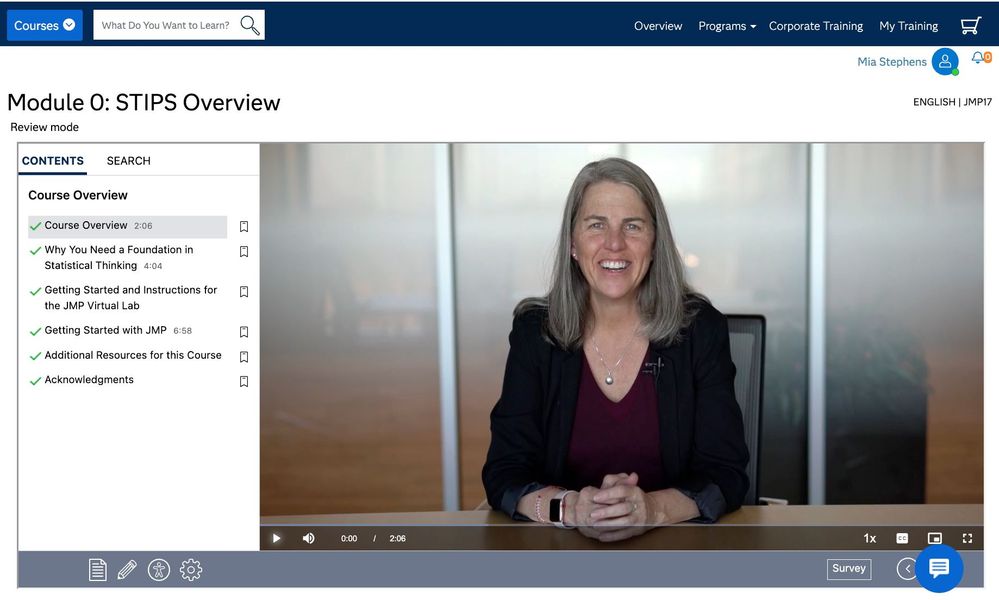The width and height of the screenshot is (999, 600).
Task: Open the Overview nav link
Action: (658, 26)
